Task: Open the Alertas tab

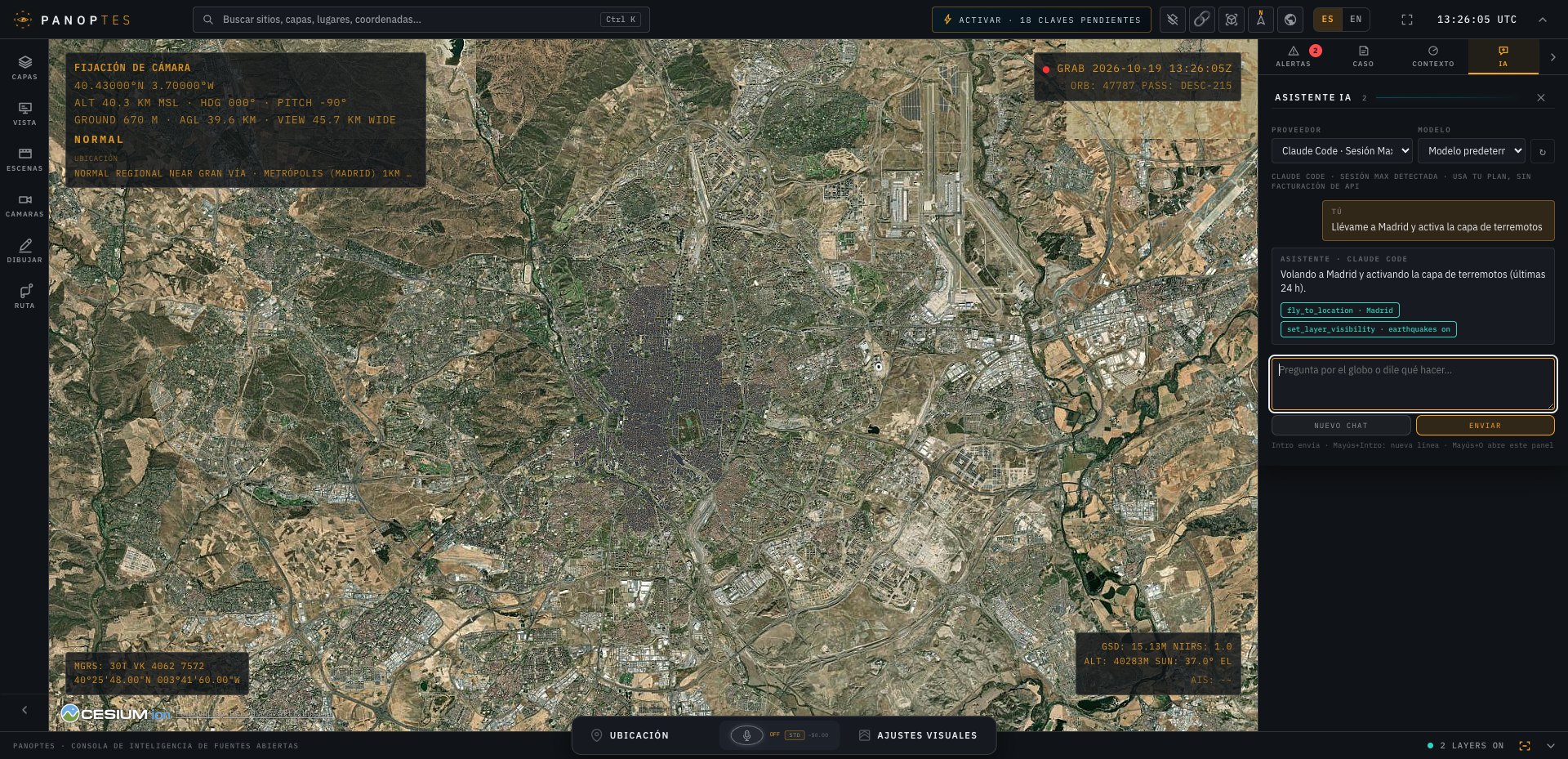Action: click(1294, 56)
